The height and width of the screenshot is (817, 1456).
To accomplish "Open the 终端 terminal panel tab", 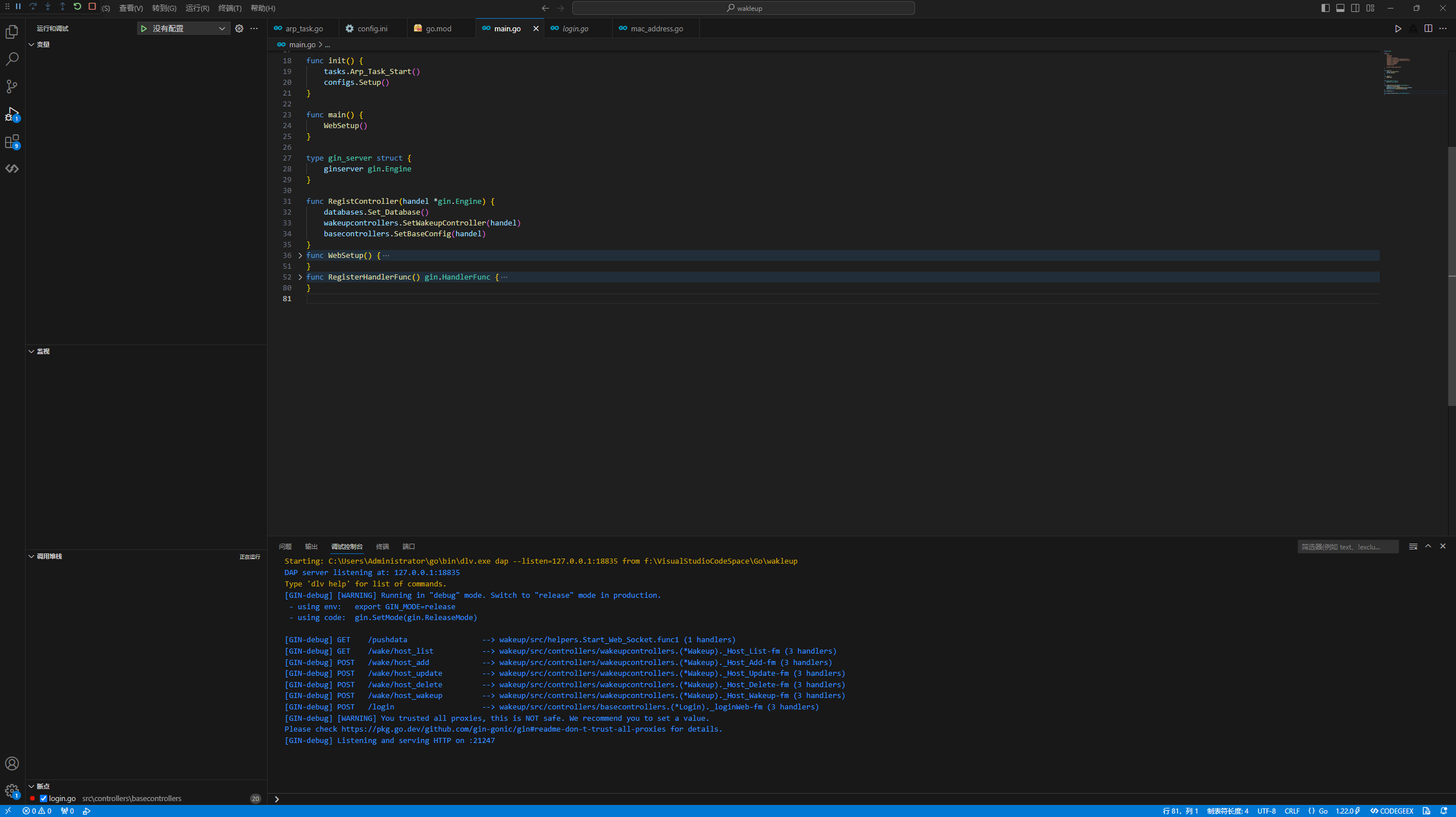I will pos(383,547).
